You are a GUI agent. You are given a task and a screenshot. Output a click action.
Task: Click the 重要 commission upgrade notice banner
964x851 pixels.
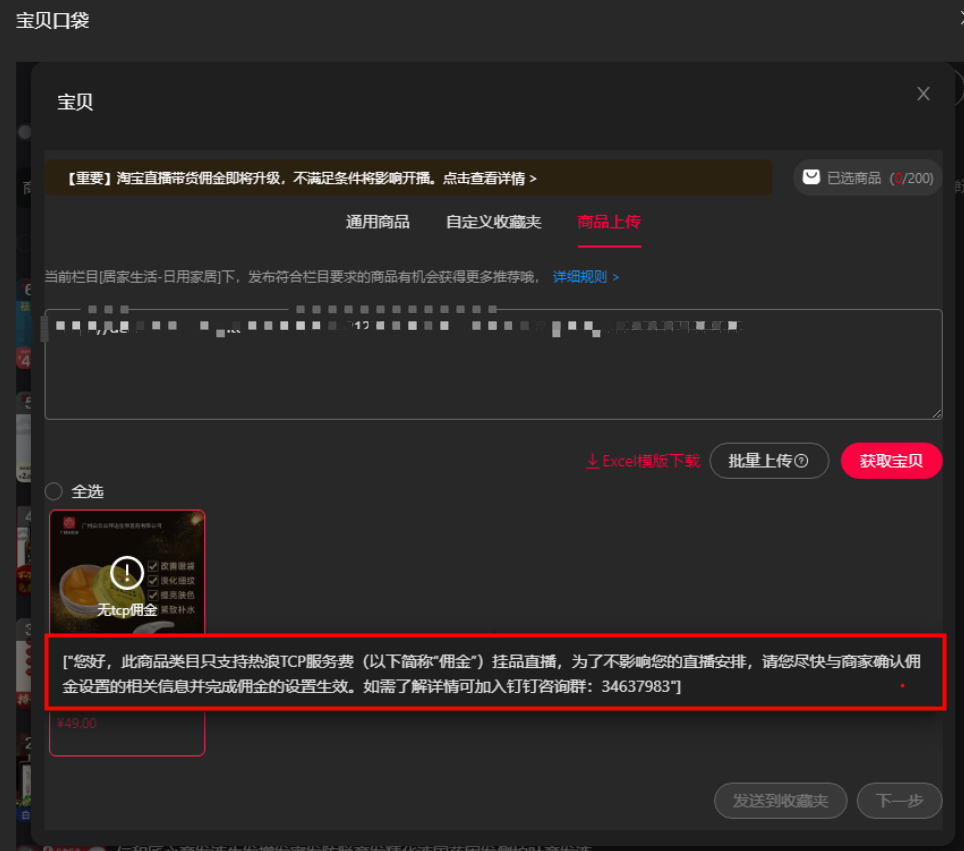409,178
